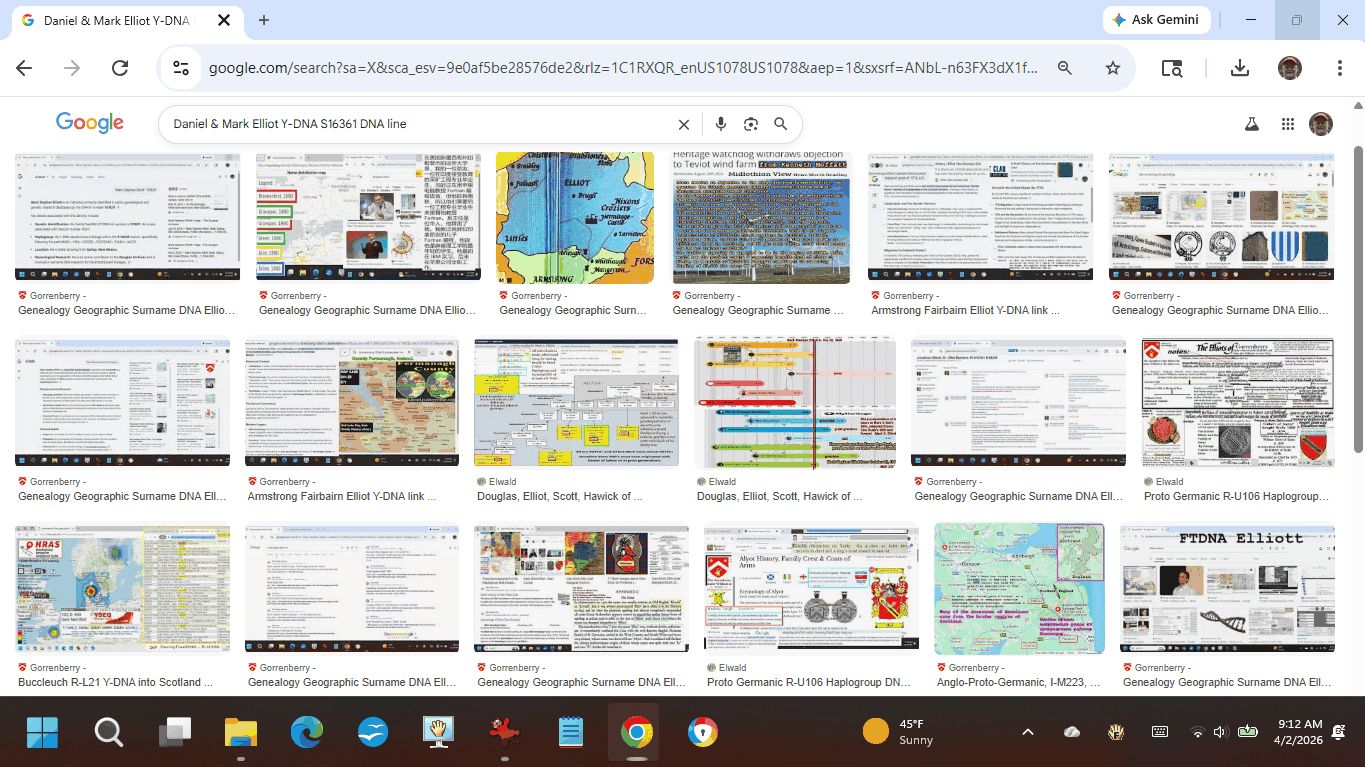
Task: Open Google Lens image search
Action: (750, 124)
